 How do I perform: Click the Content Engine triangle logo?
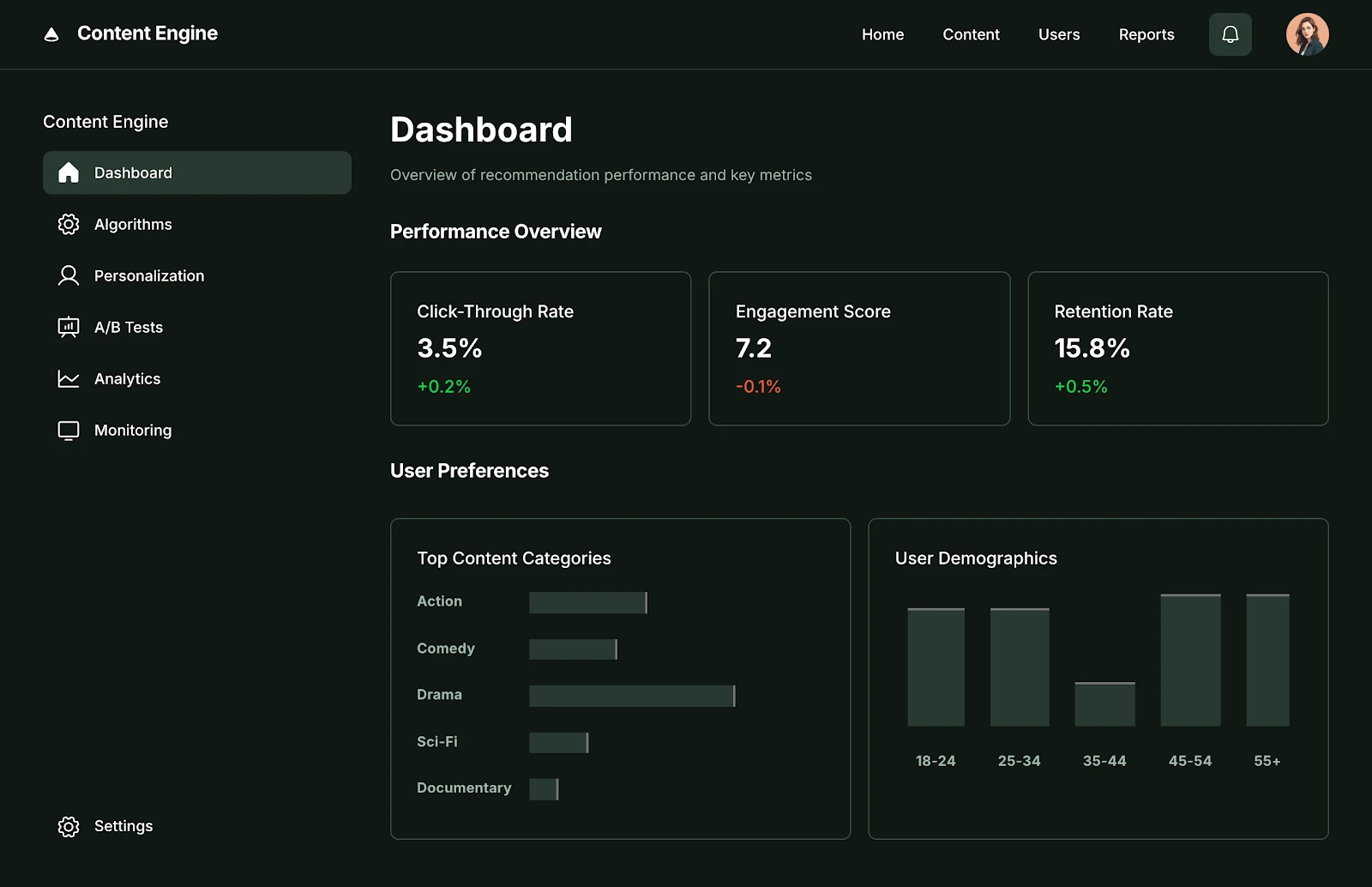click(x=51, y=33)
